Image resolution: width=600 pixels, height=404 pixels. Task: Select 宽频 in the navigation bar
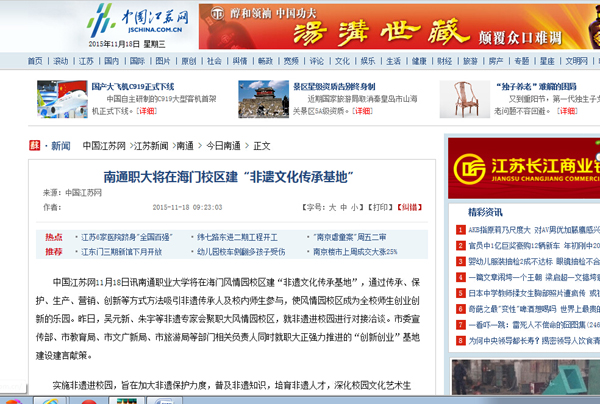tap(291, 61)
